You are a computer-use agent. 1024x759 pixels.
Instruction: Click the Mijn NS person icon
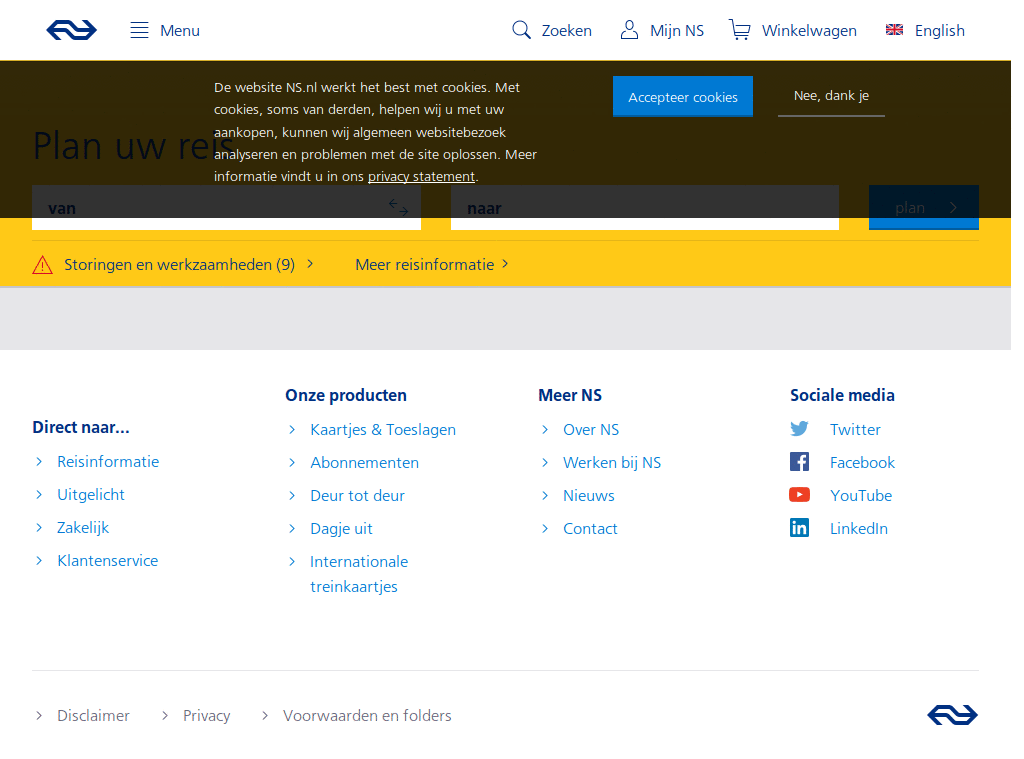629,30
